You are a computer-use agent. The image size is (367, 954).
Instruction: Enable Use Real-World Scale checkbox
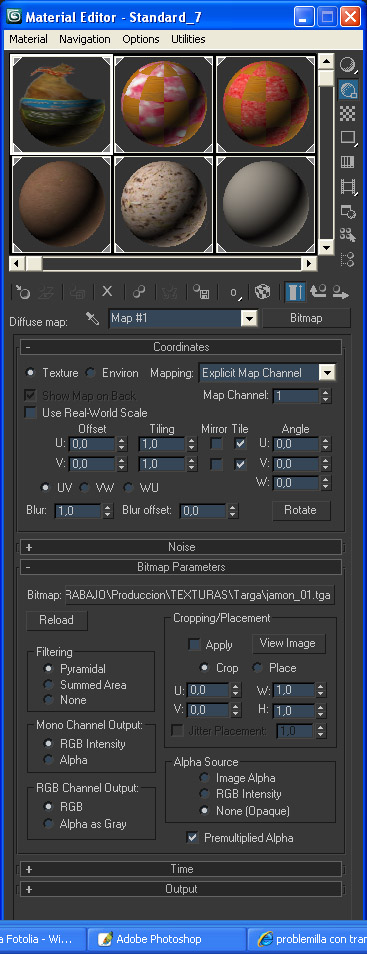coord(30,413)
